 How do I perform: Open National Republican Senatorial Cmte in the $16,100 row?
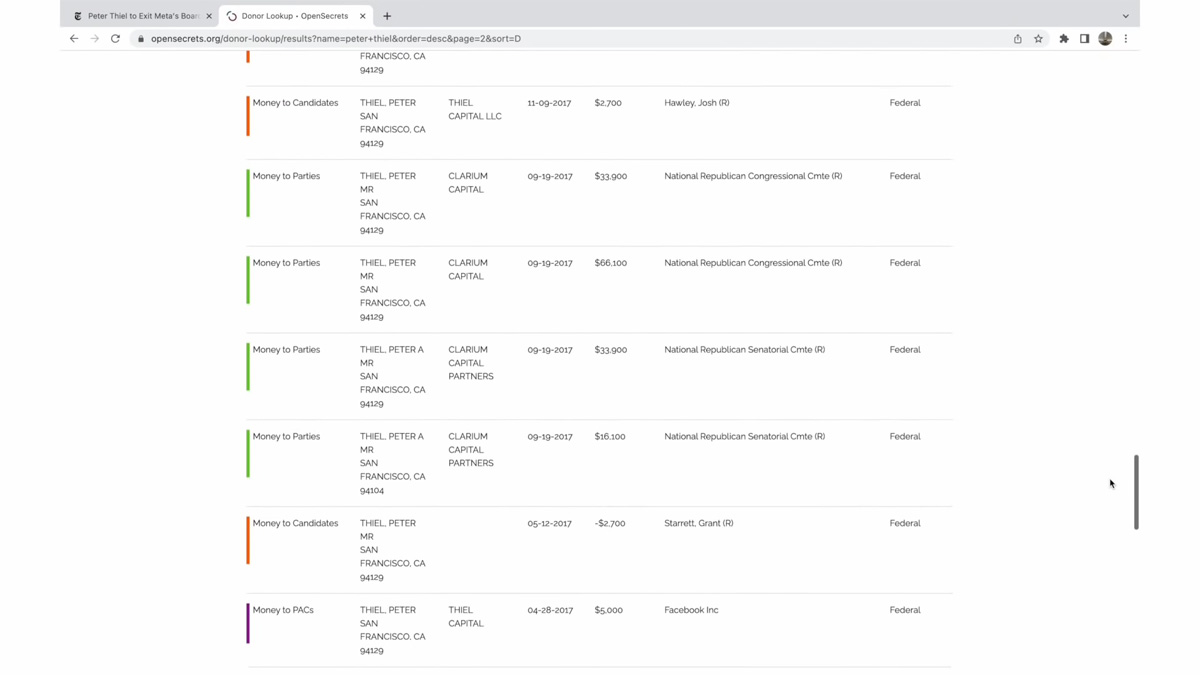[x=745, y=437]
